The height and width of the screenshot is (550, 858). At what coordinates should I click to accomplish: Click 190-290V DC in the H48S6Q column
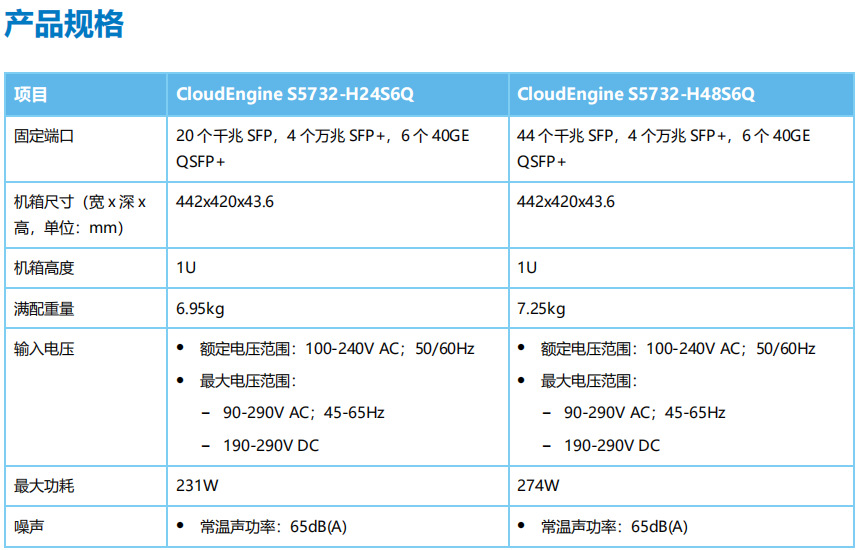coord(612,445)
